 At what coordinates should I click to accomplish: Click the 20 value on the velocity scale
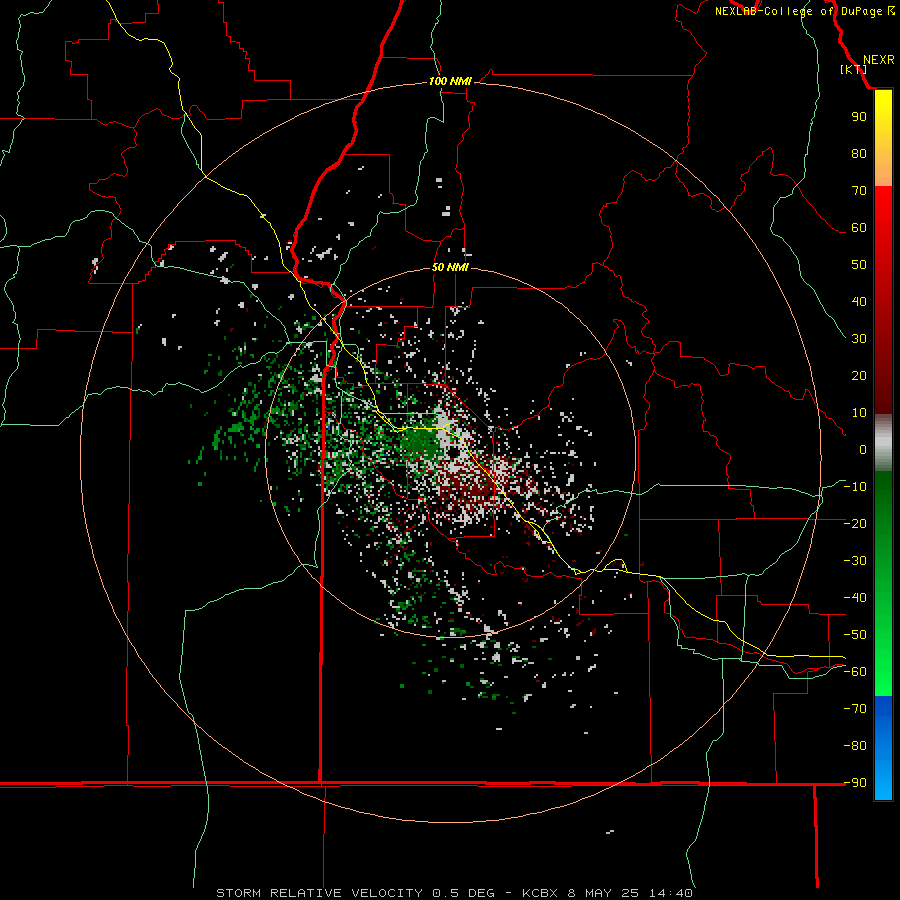(859, 376)
